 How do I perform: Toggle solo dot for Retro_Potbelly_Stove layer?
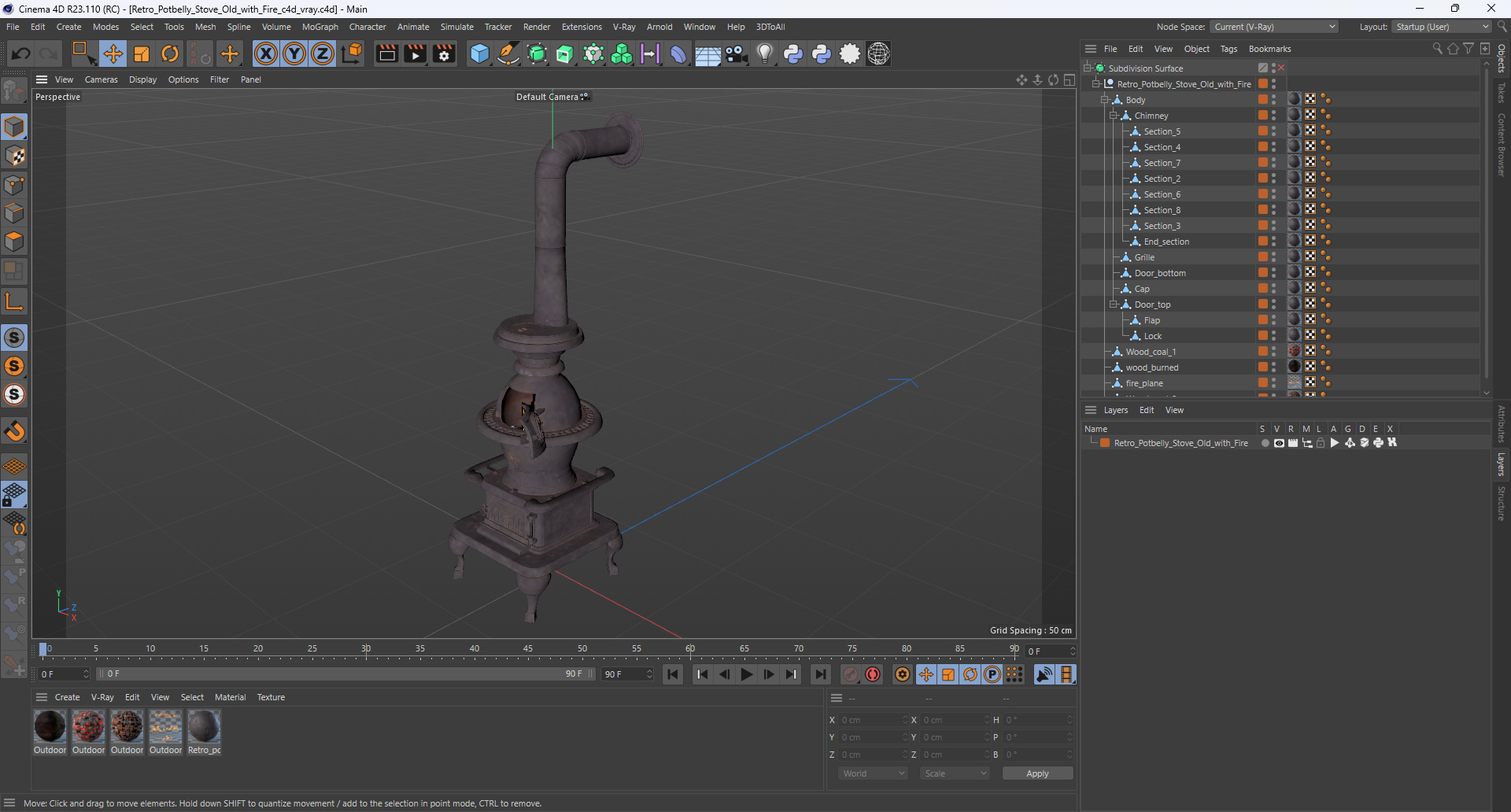click(x=1265, y=443)
